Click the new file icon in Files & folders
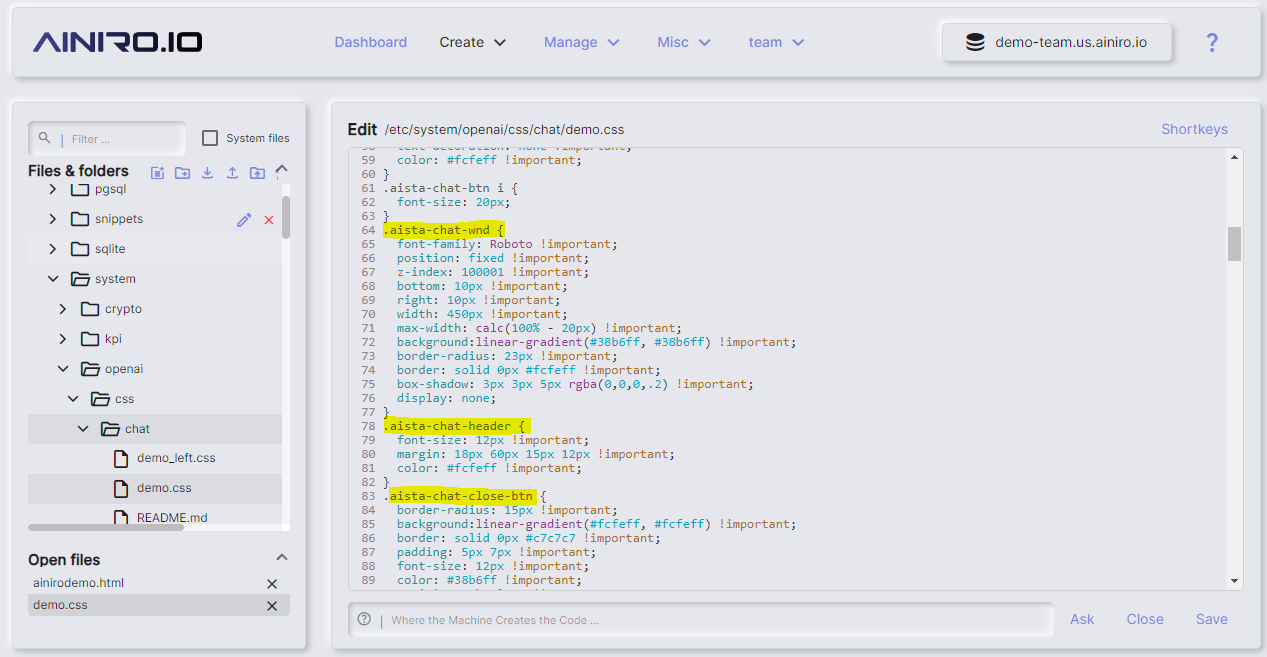1267x657 pixels. click(157, 172)
